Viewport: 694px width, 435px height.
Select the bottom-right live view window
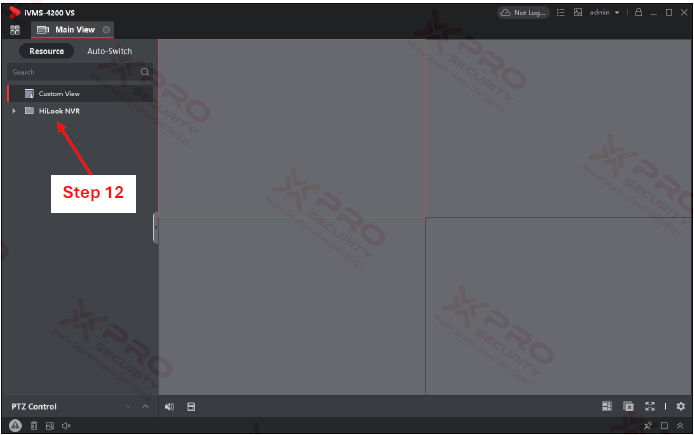(x=559, y=306)
